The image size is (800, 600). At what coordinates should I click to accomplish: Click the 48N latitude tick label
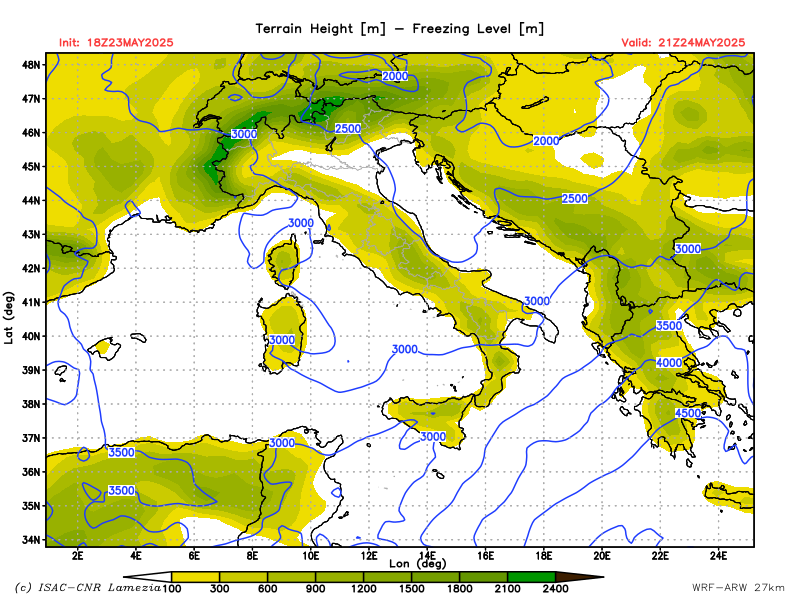pyautogui.click(x=32, y=65)
